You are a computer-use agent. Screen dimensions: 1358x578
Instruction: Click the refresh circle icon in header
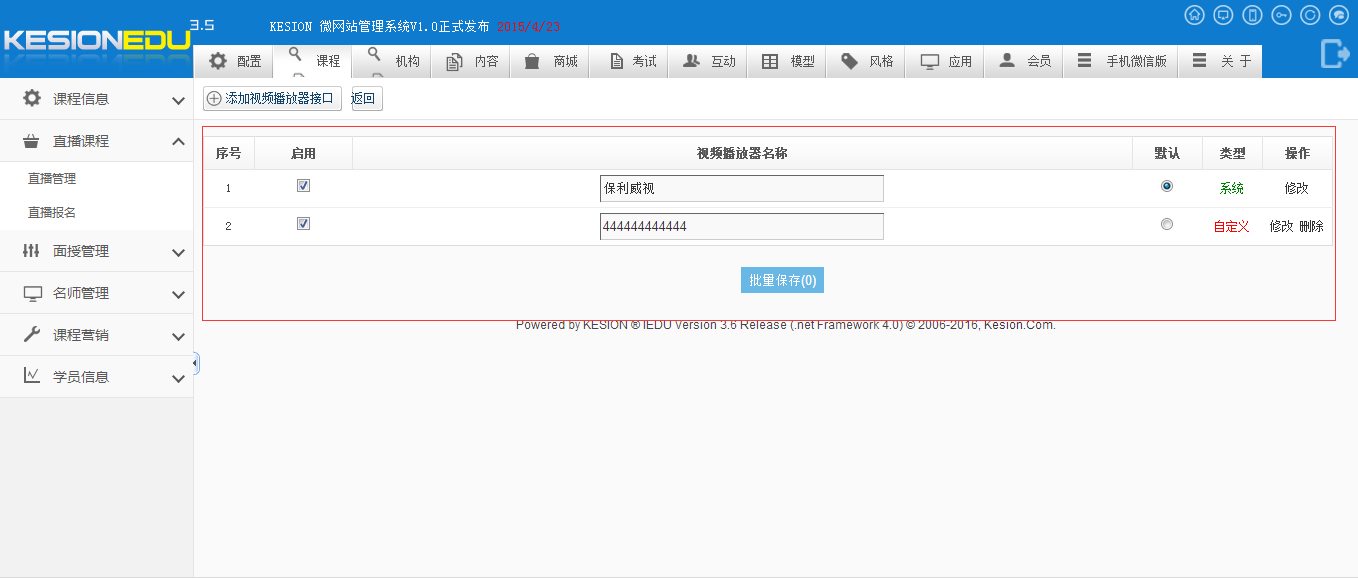point(1310,15)
